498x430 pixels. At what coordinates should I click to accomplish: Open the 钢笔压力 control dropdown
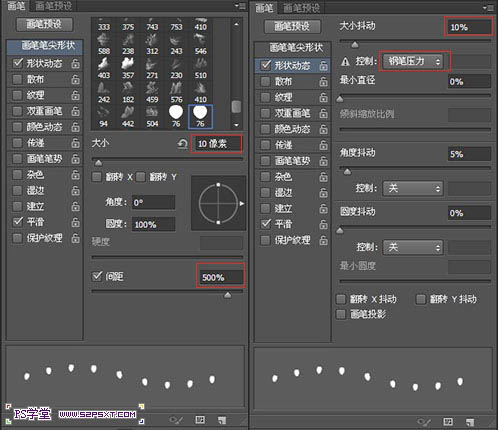click(x=413, y=61)
